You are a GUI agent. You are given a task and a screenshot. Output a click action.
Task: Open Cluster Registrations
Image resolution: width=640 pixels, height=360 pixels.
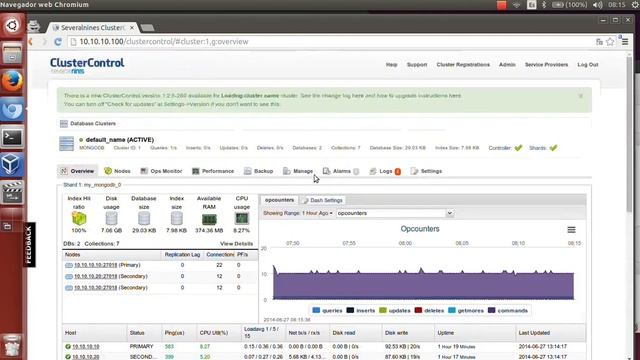coord(463,64)
